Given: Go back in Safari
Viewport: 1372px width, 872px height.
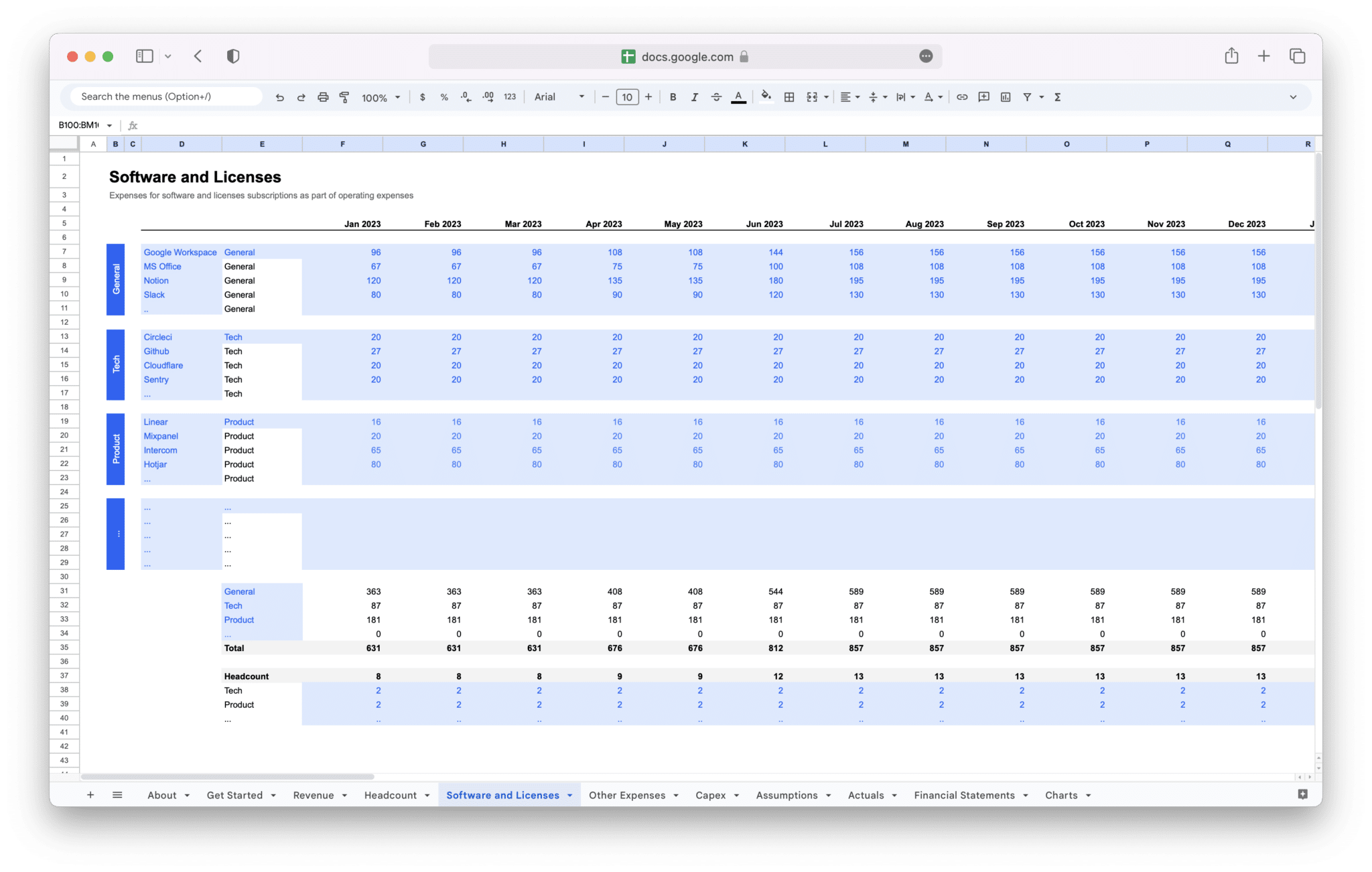Looking at the screenshot, I should 198,56.
